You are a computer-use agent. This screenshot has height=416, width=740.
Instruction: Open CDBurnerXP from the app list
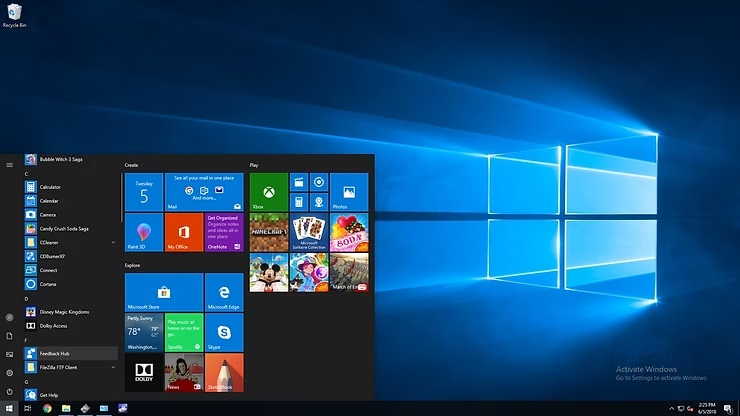71,256
